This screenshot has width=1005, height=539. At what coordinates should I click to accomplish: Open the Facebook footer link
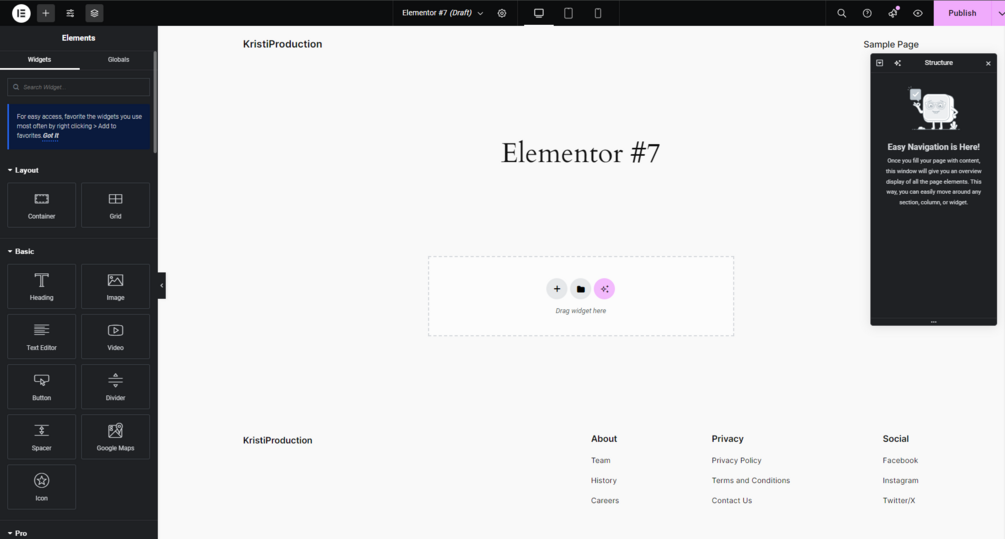pos(900,460)
